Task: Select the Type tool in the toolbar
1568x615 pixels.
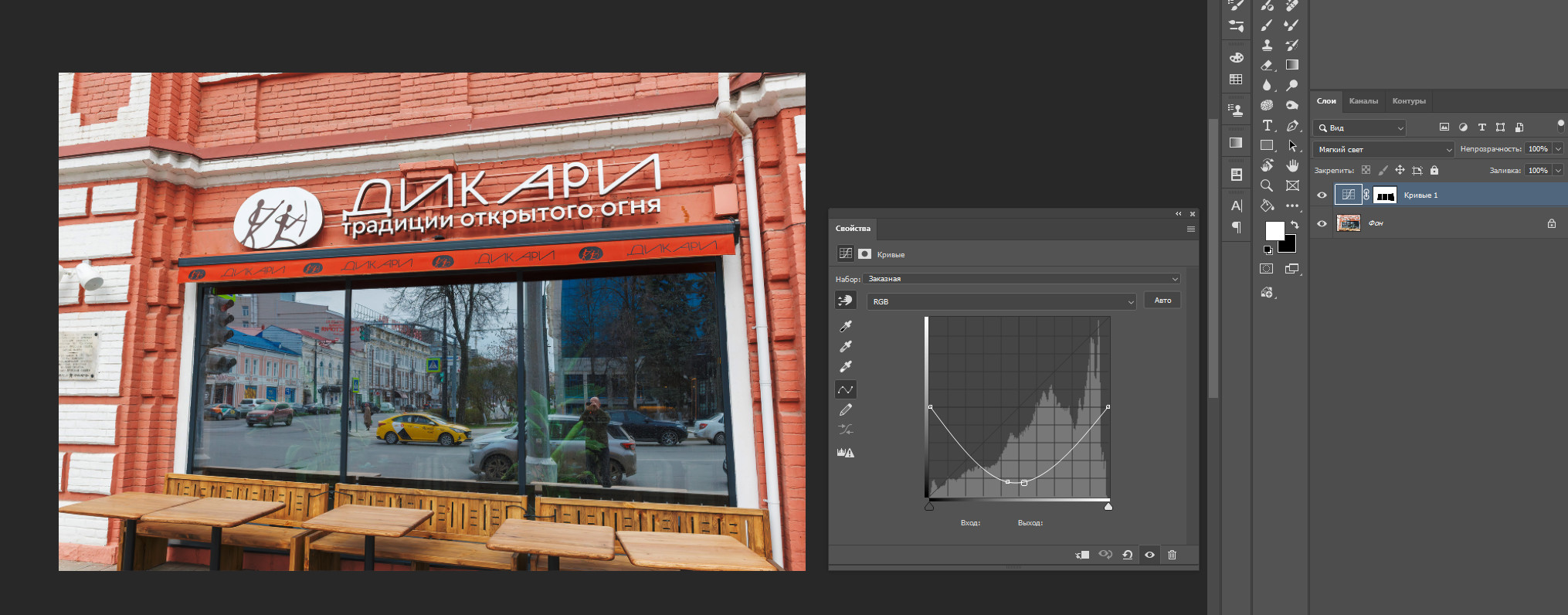Action: pos(1267,125)
